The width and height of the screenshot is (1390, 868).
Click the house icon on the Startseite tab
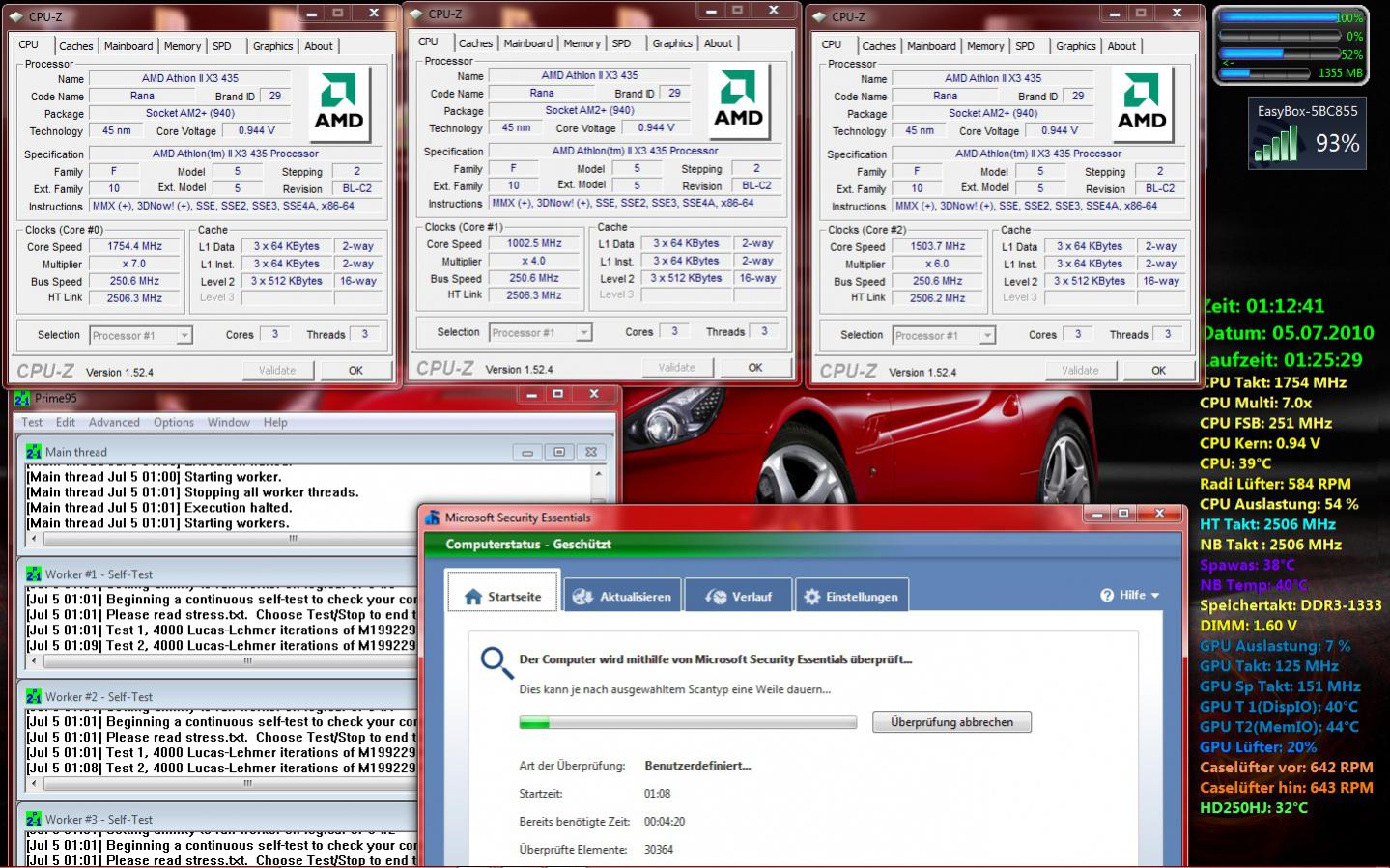click(473, 597)
